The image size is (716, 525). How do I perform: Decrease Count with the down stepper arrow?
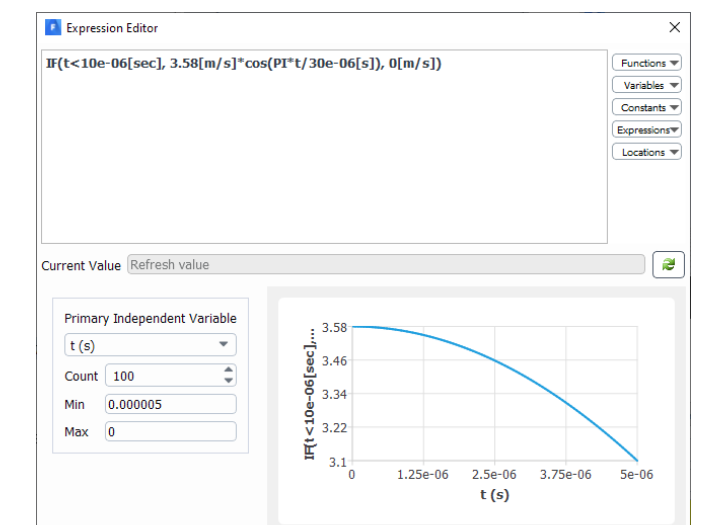[x=229, y=381]
